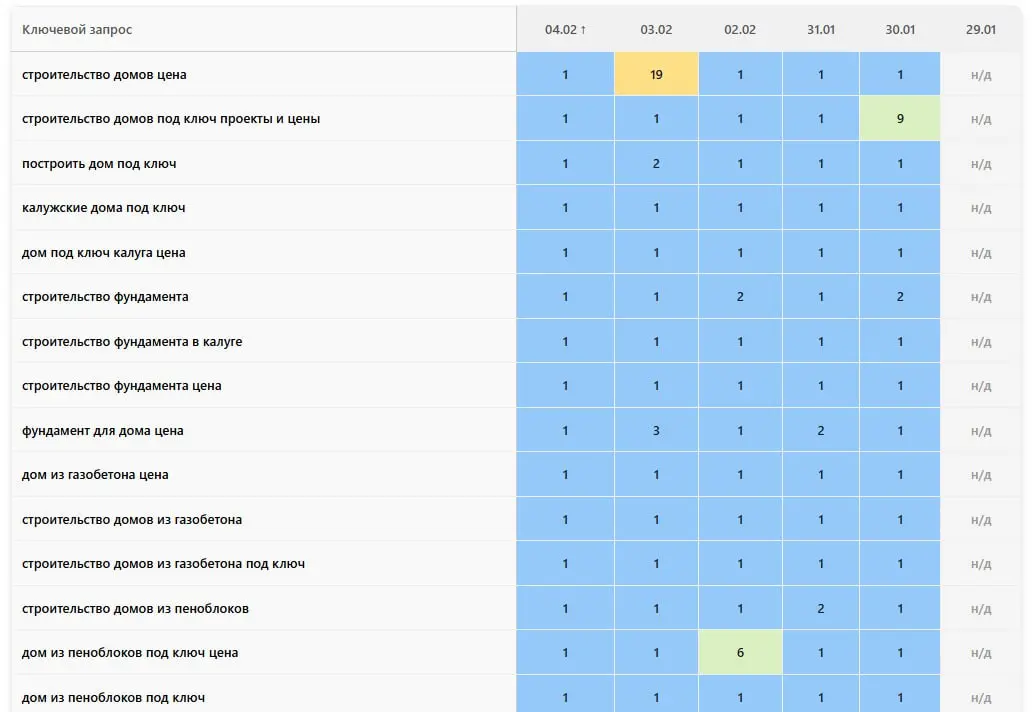Click the 'Ключевой запрос' column header
The image size is (1033, 712).
pyautogui.click(x=77, y=30)
